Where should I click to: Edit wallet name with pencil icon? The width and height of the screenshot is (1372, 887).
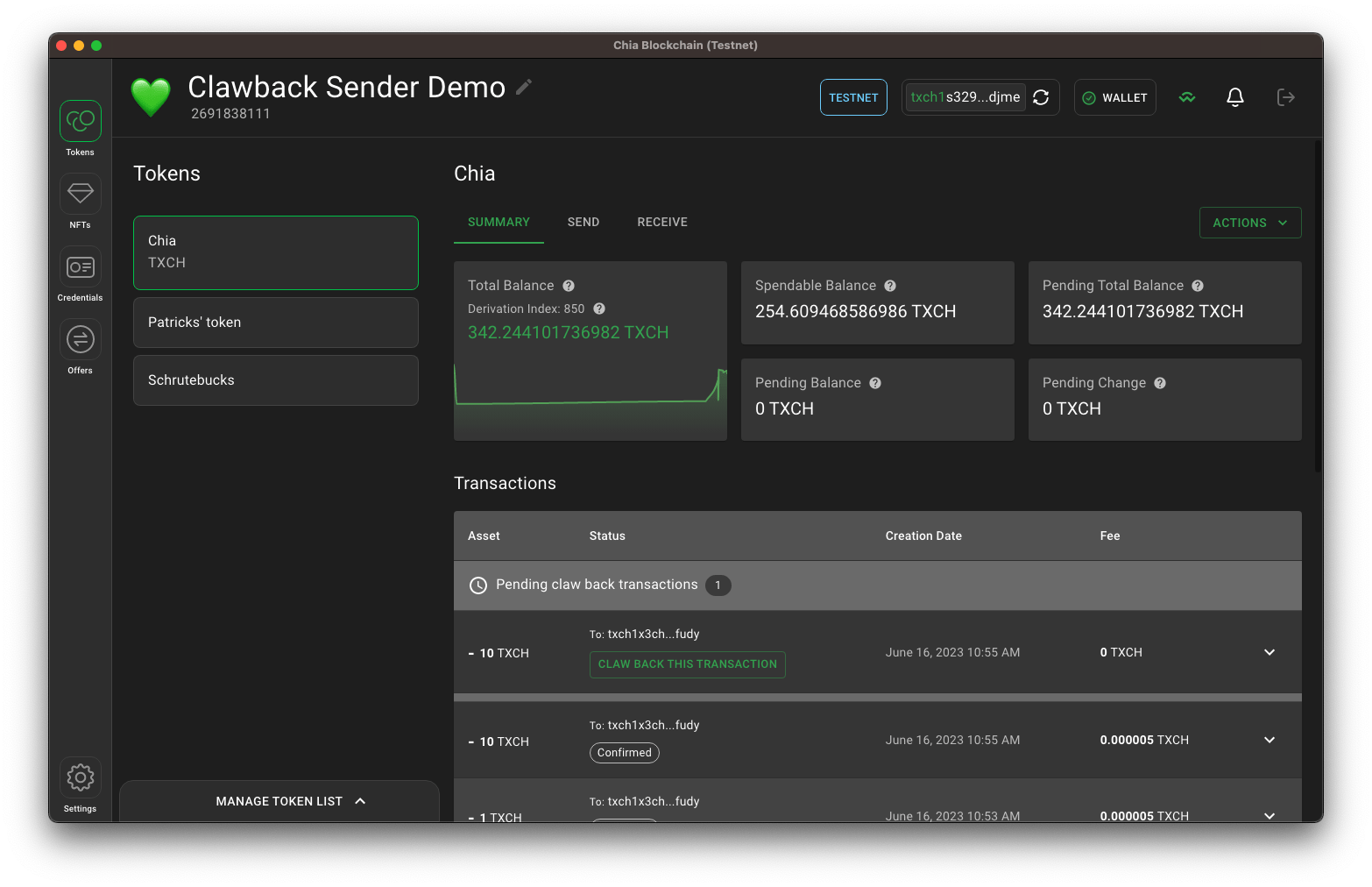[524, 87]
